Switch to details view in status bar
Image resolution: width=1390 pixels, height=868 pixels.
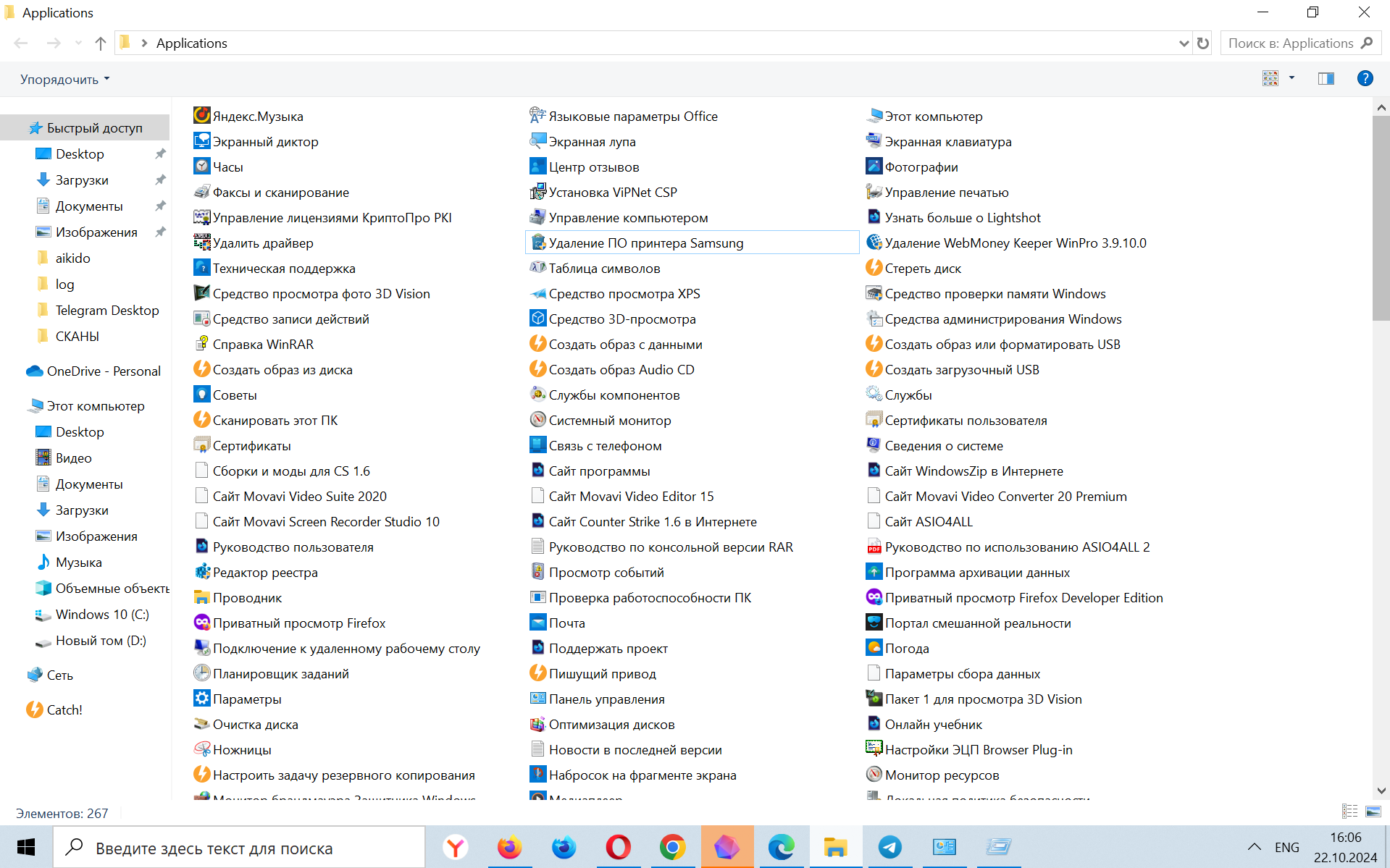pyautogui.click(x=1349, y=812)
